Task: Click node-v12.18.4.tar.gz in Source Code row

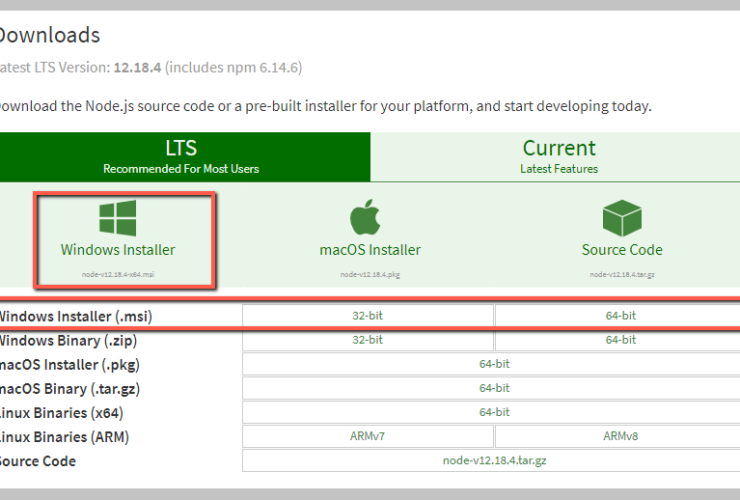Action: [x=493, y=461]
